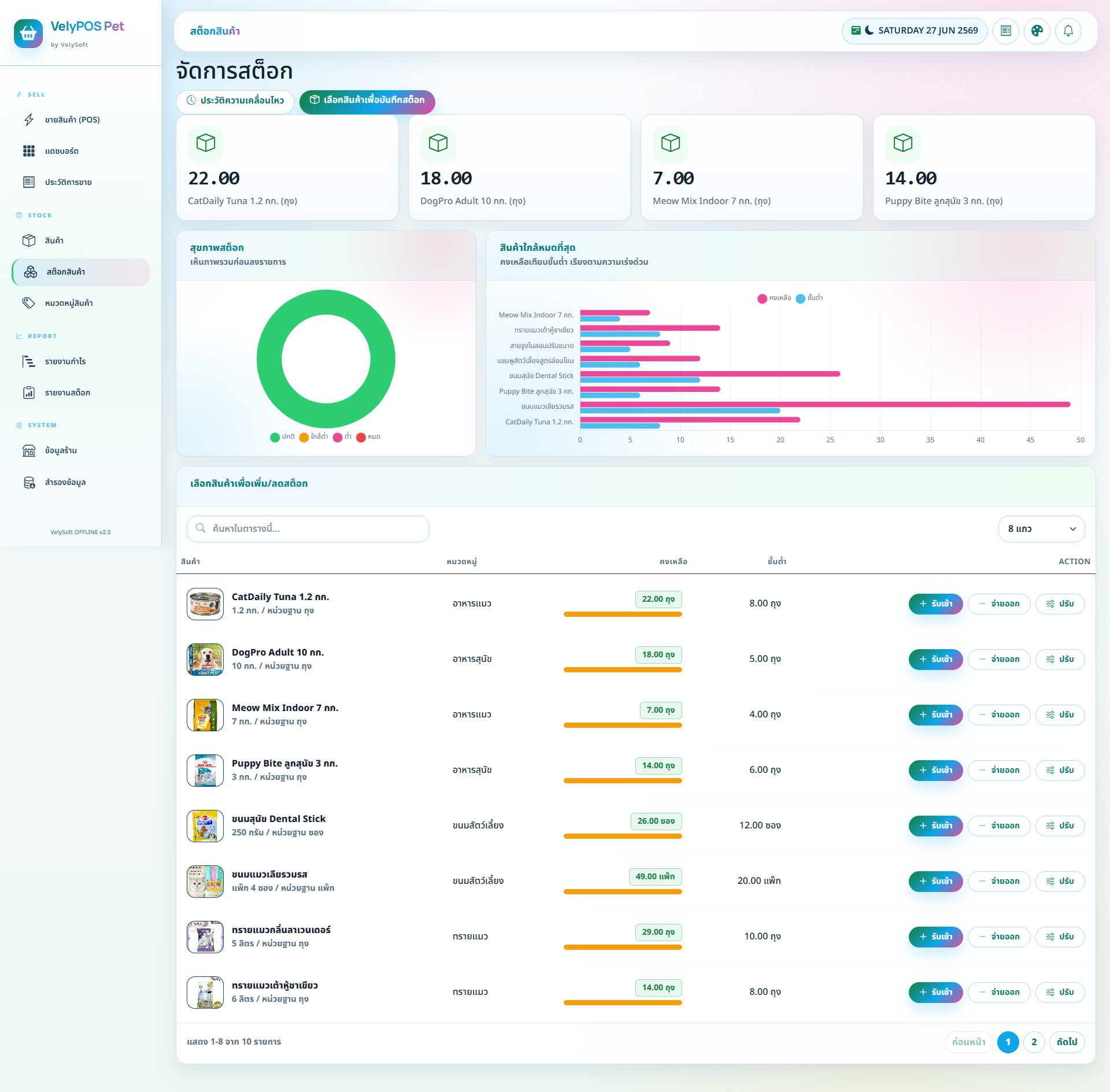
Task: Go to page 2 of the table
Action: [x=1034, y=1042]
